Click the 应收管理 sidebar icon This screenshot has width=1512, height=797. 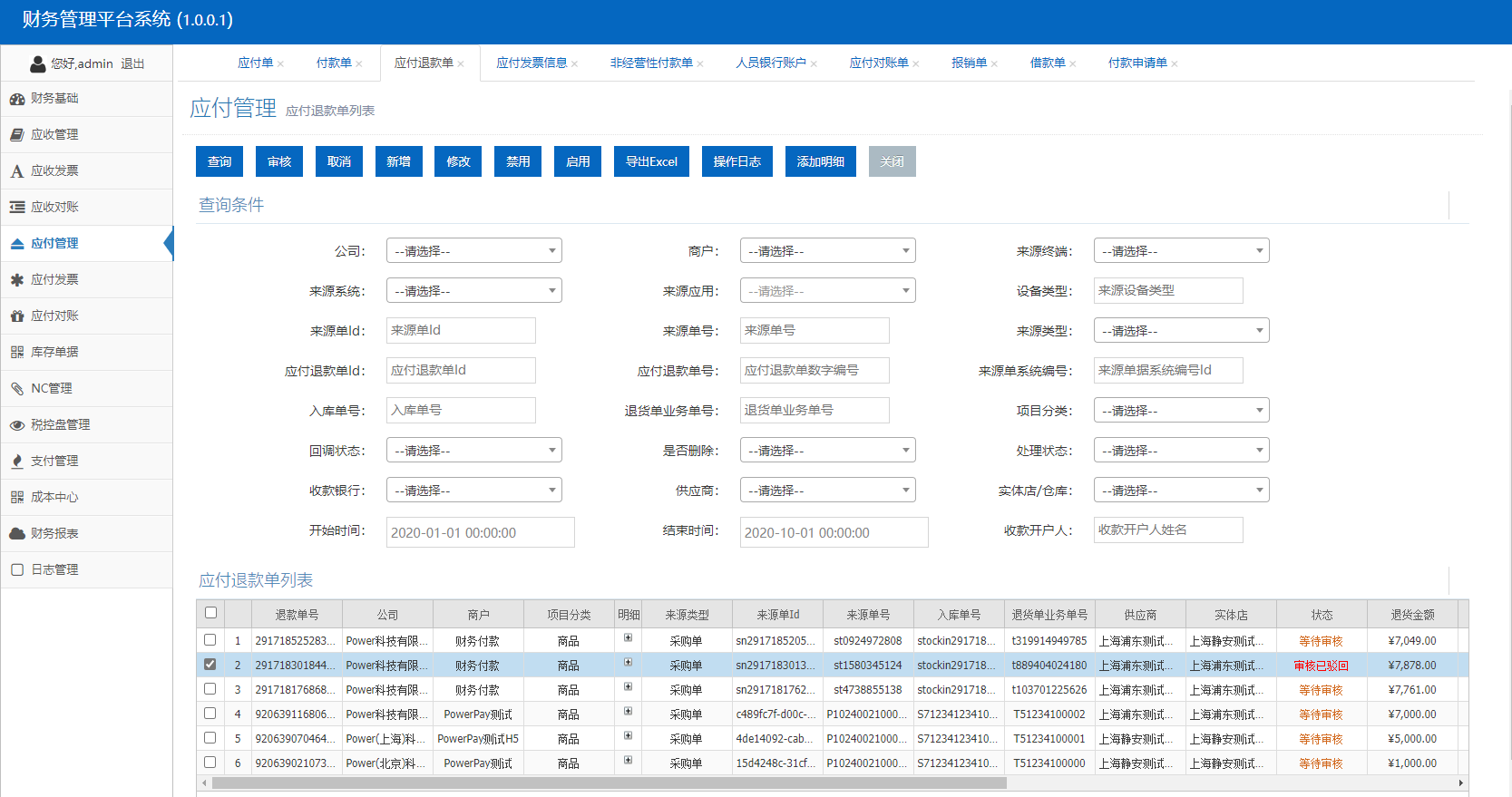[16, 135]
